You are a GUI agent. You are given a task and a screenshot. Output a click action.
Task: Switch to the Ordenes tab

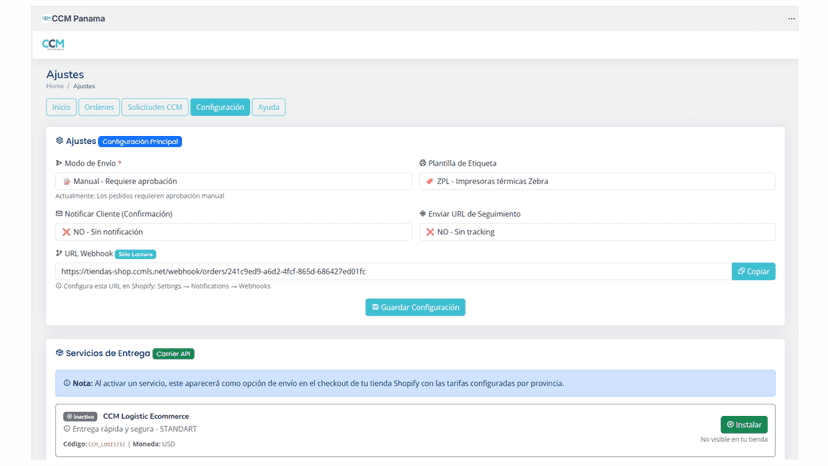[x=99, y=107]
